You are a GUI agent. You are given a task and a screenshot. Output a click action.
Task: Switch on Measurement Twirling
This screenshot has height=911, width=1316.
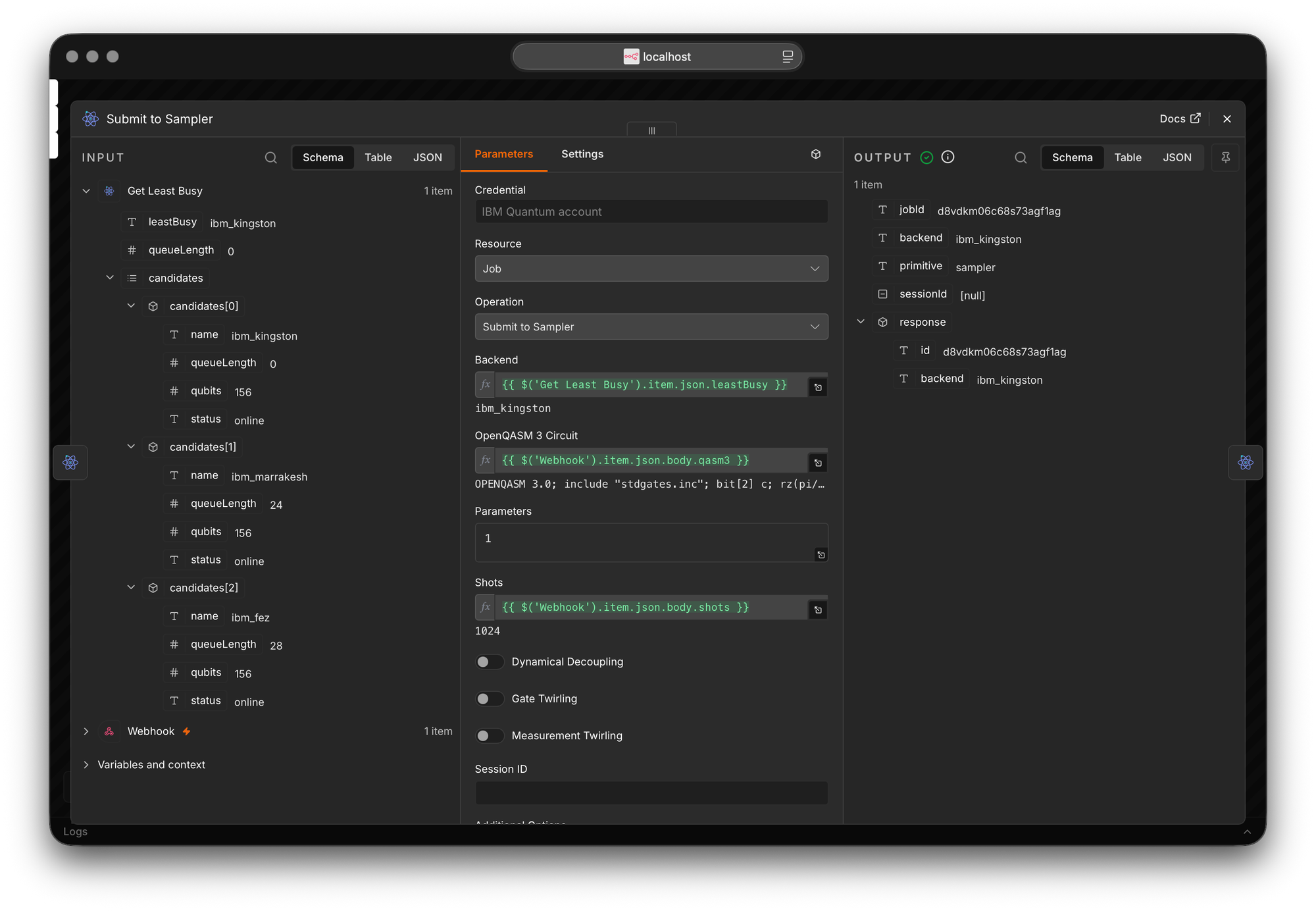(x=490, y=735)
